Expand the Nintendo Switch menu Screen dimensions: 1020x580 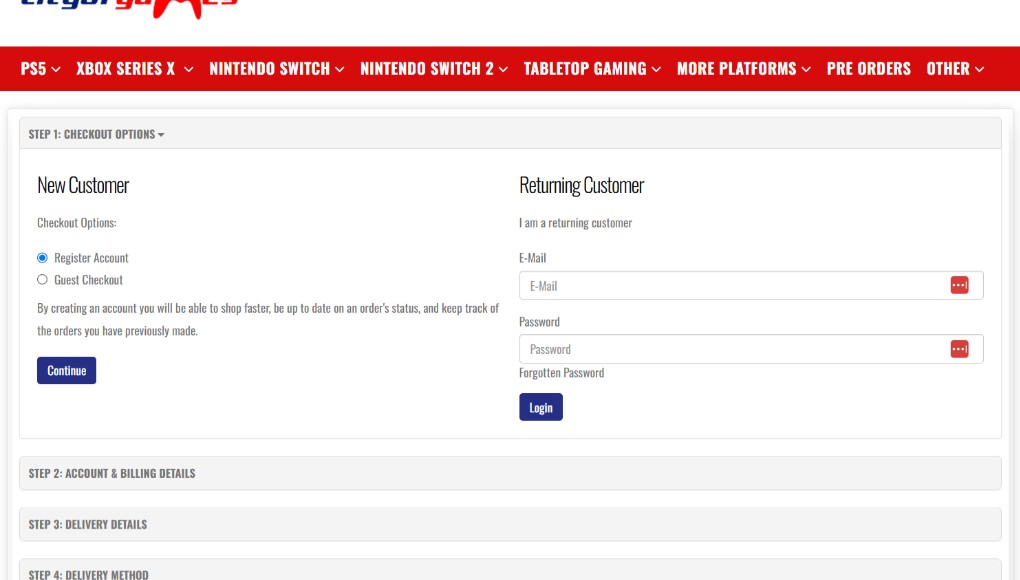click(x=276, y=68)
